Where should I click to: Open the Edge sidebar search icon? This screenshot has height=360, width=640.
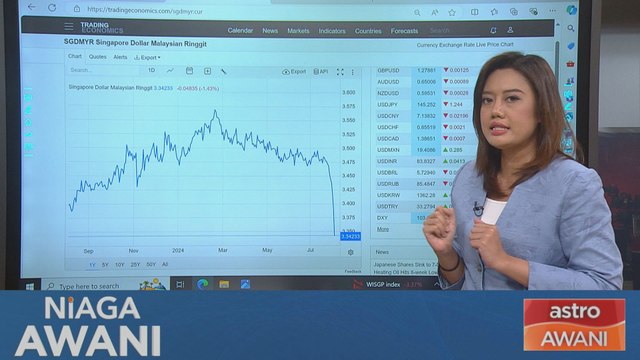[571, 28]
